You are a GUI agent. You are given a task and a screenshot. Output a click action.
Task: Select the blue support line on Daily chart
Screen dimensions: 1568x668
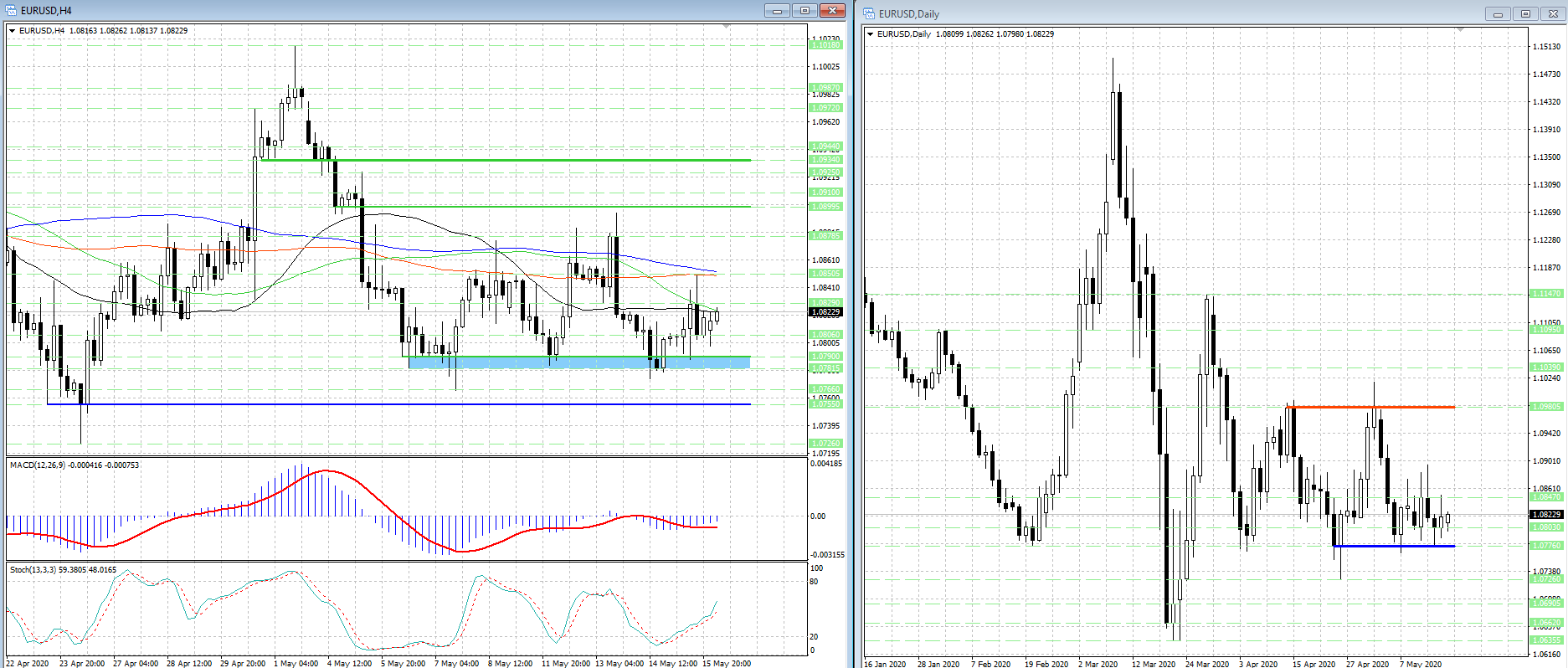coord(1393,546)
